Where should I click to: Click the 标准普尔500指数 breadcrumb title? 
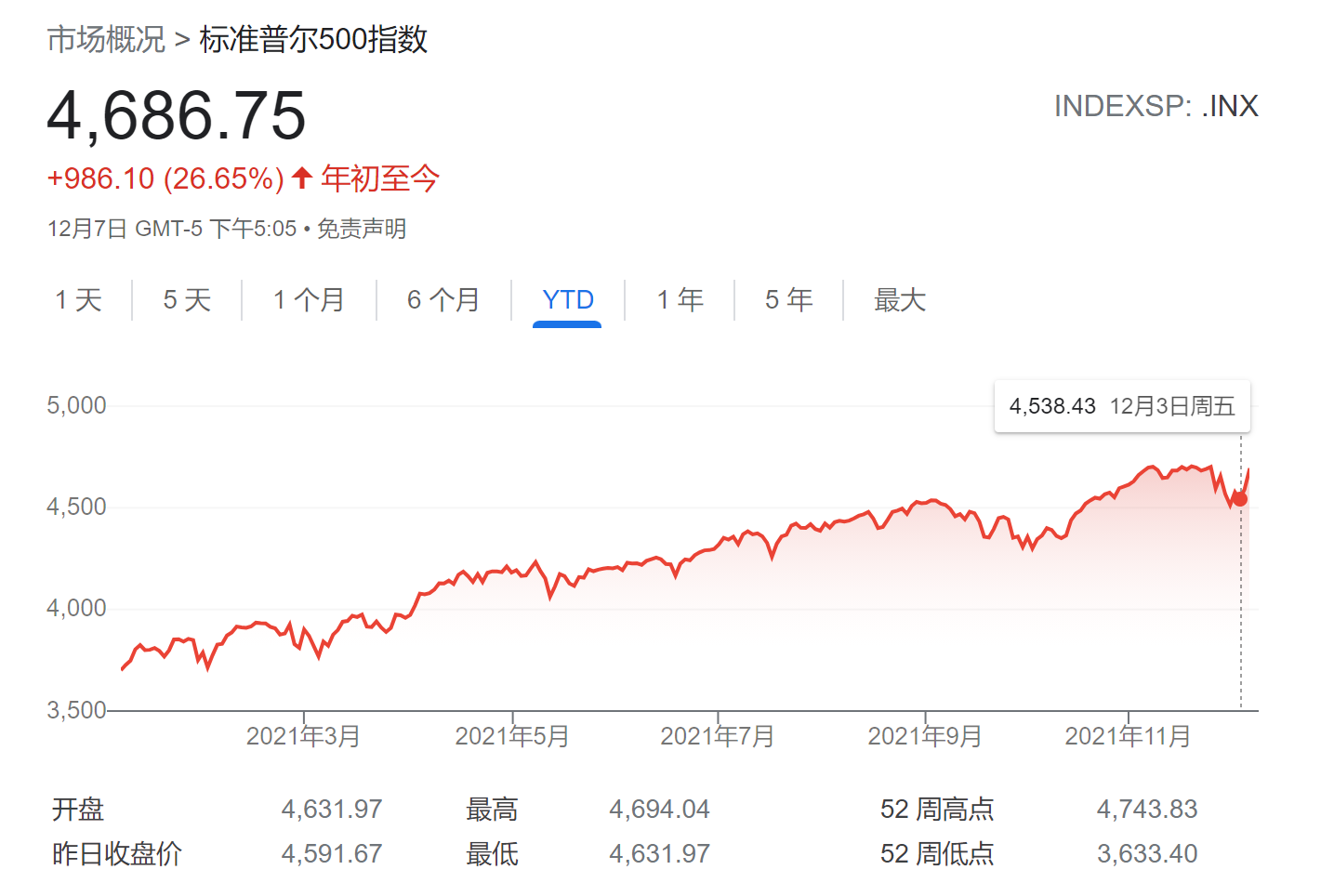[x=313, y=39]
